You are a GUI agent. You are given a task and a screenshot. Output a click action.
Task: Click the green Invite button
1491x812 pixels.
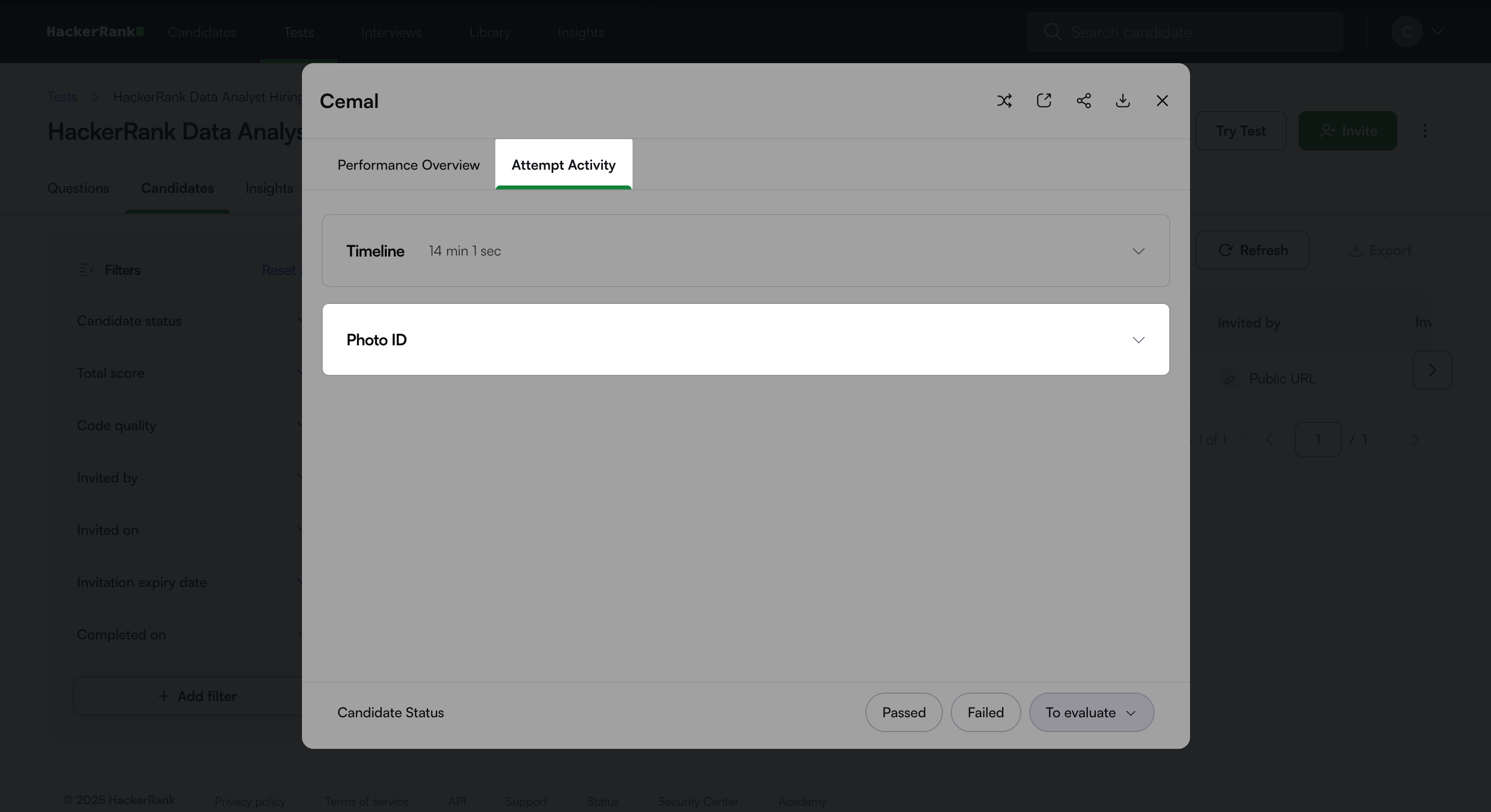click(x=1347, y=131)
